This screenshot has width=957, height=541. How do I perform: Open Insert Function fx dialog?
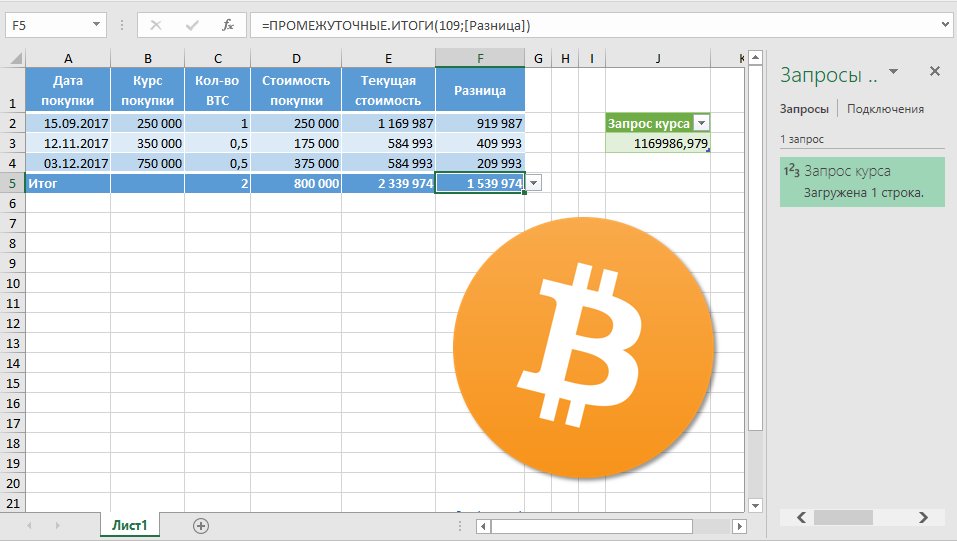[x=228, y=25]
